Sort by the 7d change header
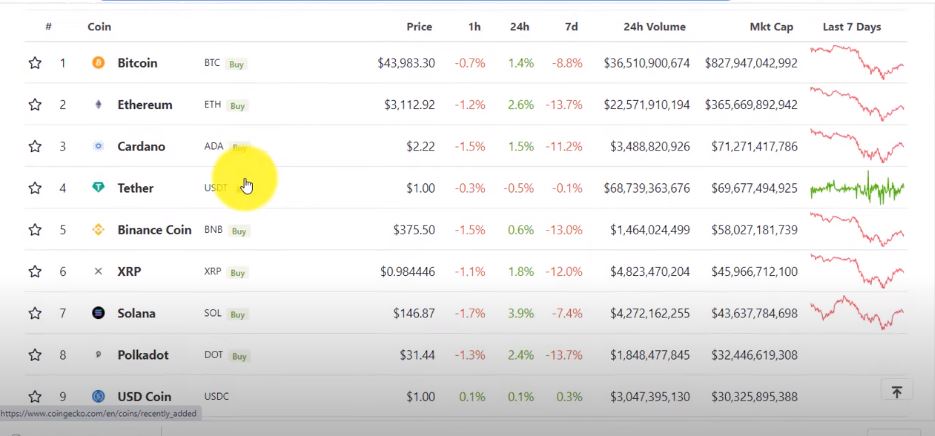Screen dimensions: 935x436 (571, 27)
